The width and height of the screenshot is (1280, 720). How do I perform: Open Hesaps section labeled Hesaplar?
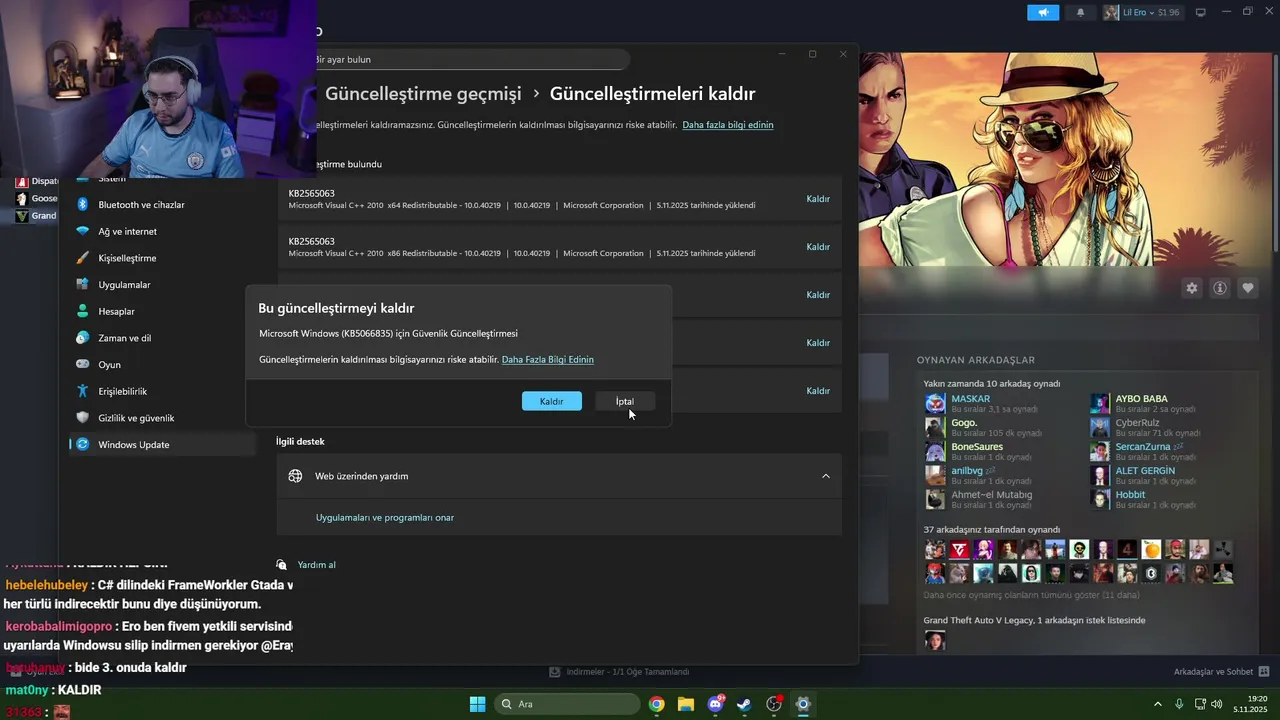(x=116, y=311)
